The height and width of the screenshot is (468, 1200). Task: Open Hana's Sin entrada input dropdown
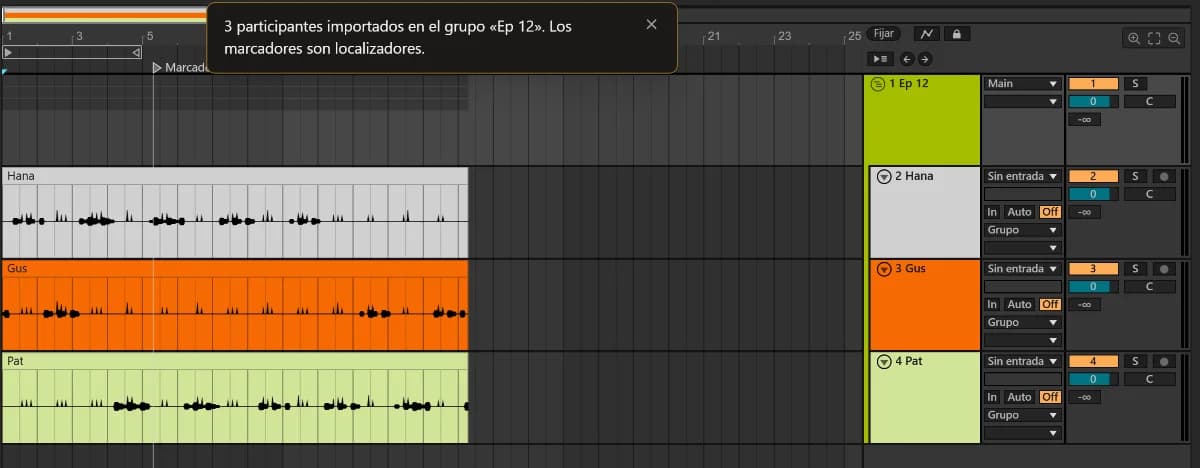[1022, 176]
